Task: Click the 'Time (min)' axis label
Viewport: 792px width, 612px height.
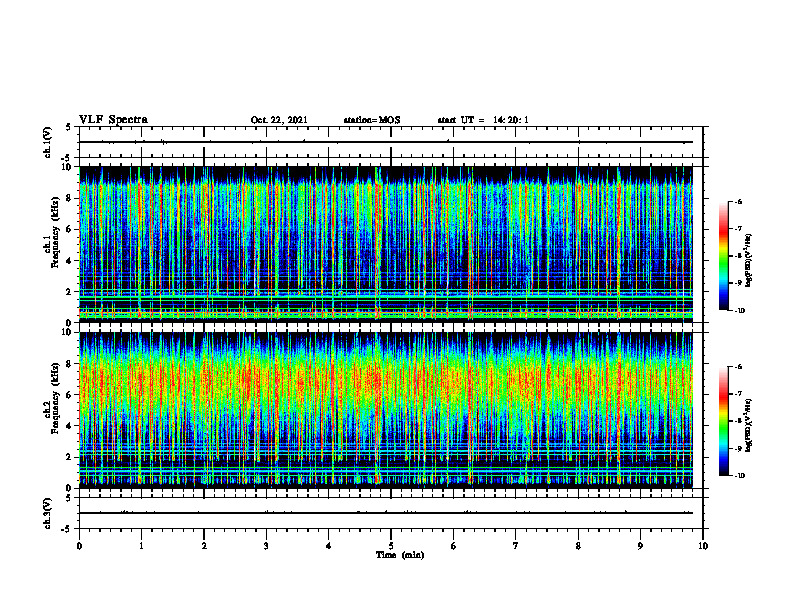Action: (x=400, y=555)
